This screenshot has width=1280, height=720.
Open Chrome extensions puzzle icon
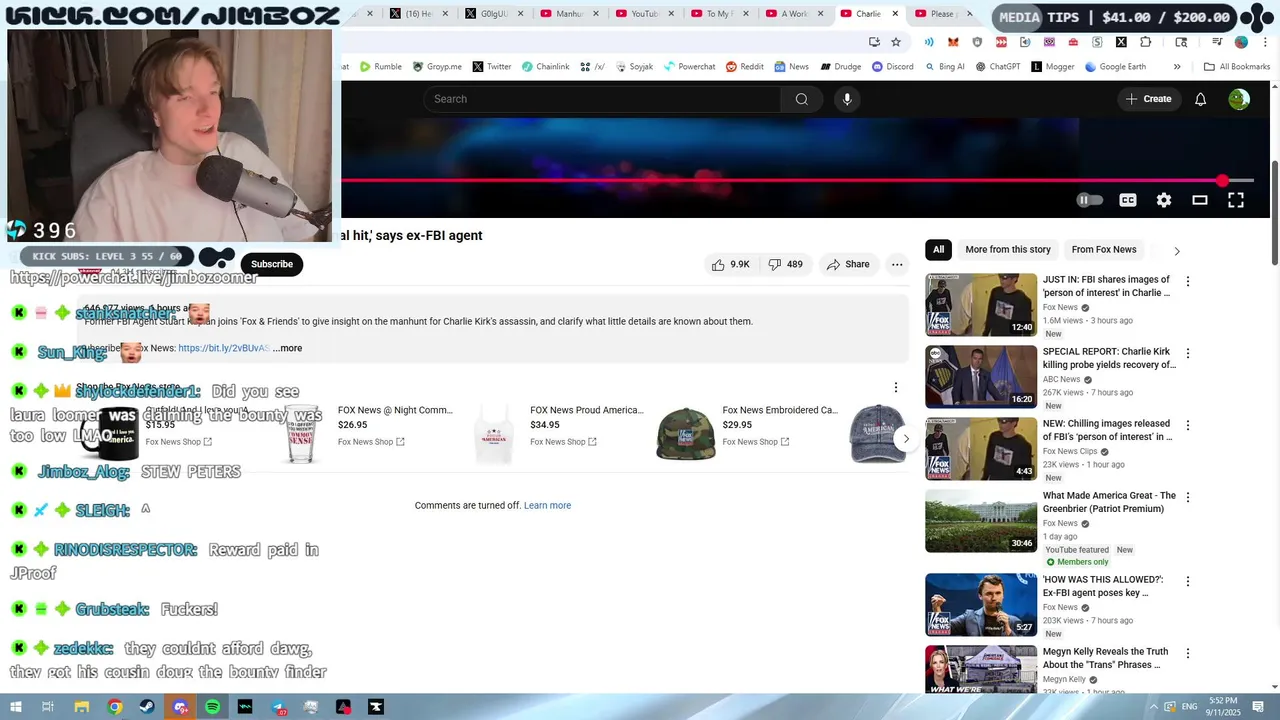tap(1145, 42)
